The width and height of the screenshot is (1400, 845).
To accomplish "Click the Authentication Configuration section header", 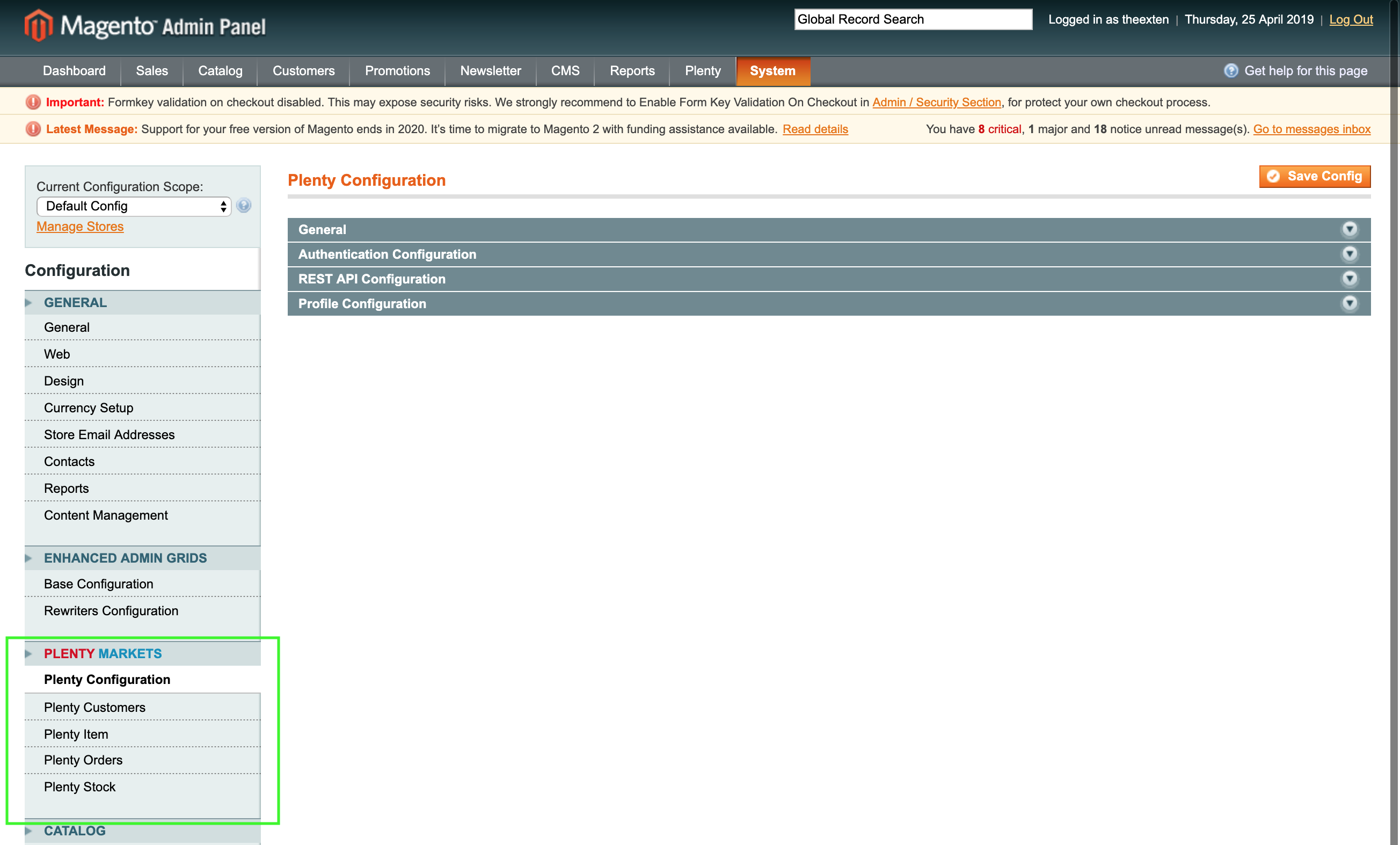I will point(829,254).
